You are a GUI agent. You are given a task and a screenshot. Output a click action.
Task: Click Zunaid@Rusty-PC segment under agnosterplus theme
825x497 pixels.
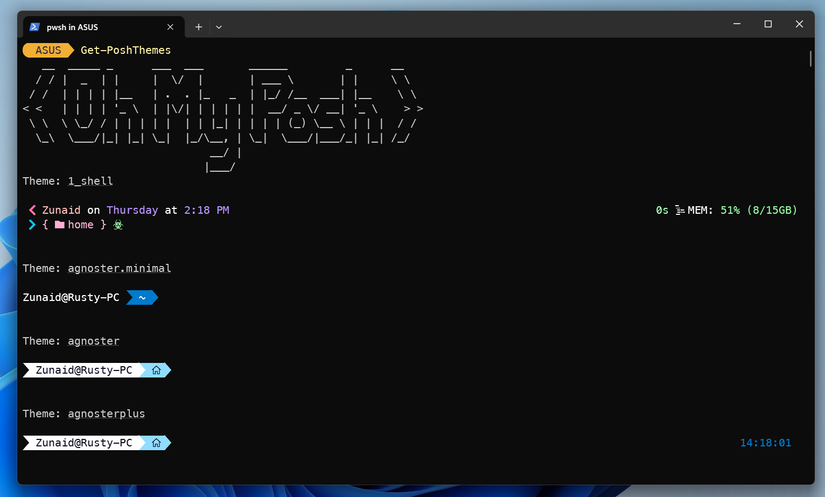84,443
